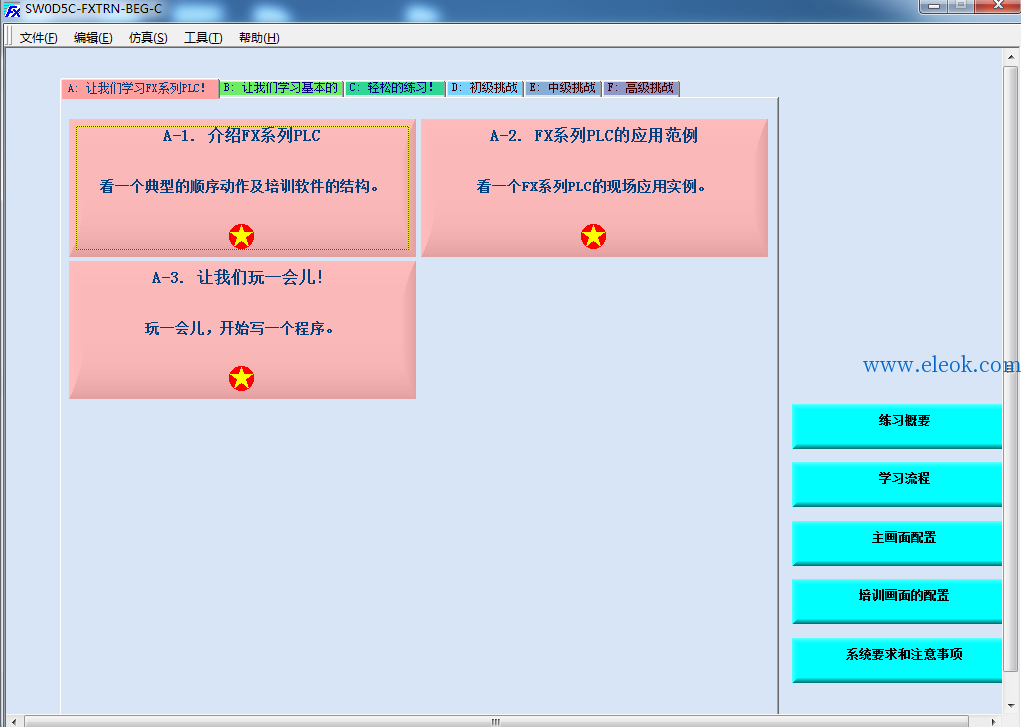
Task: Open the 帮助(H) menu
Action: pyautogui.click(x=259, y=38)
